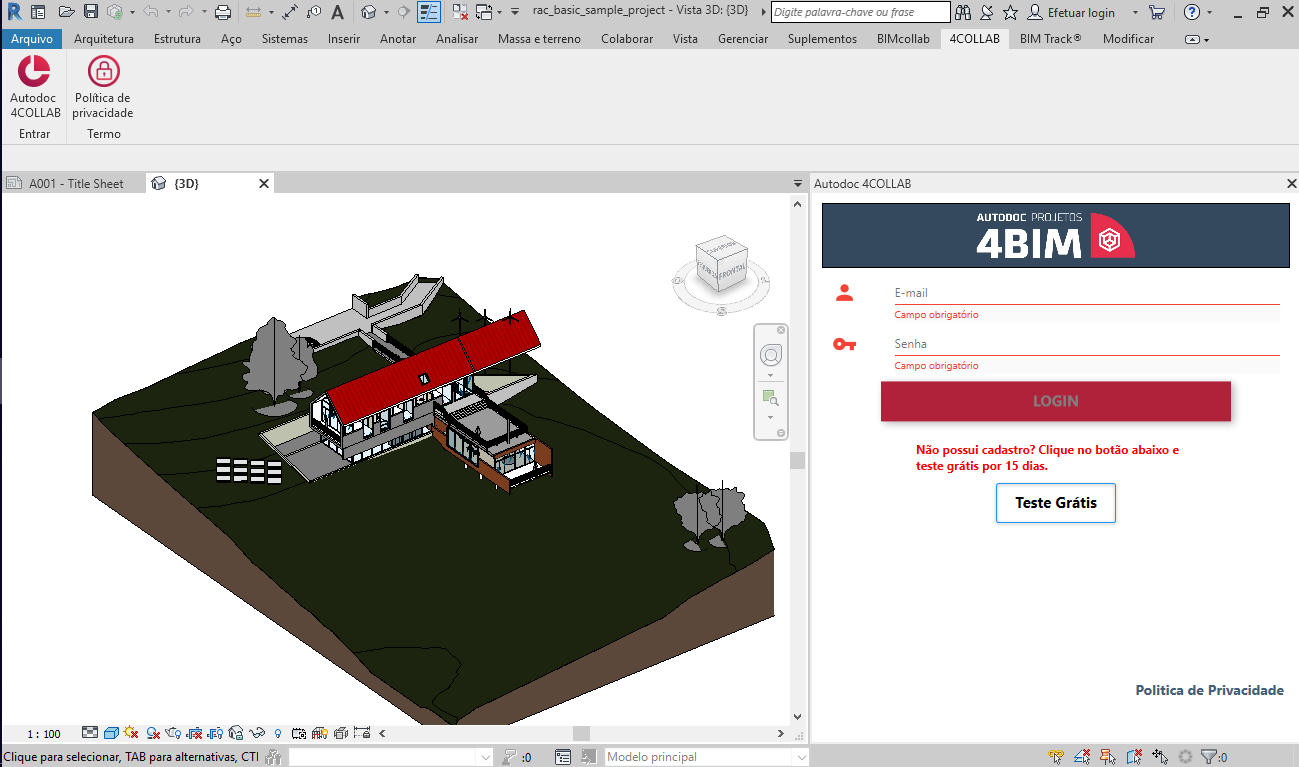Screen dimensions: 1299x767
Task: Click the ViewCube in the 3D view
Action: click(x=721, y=264)
